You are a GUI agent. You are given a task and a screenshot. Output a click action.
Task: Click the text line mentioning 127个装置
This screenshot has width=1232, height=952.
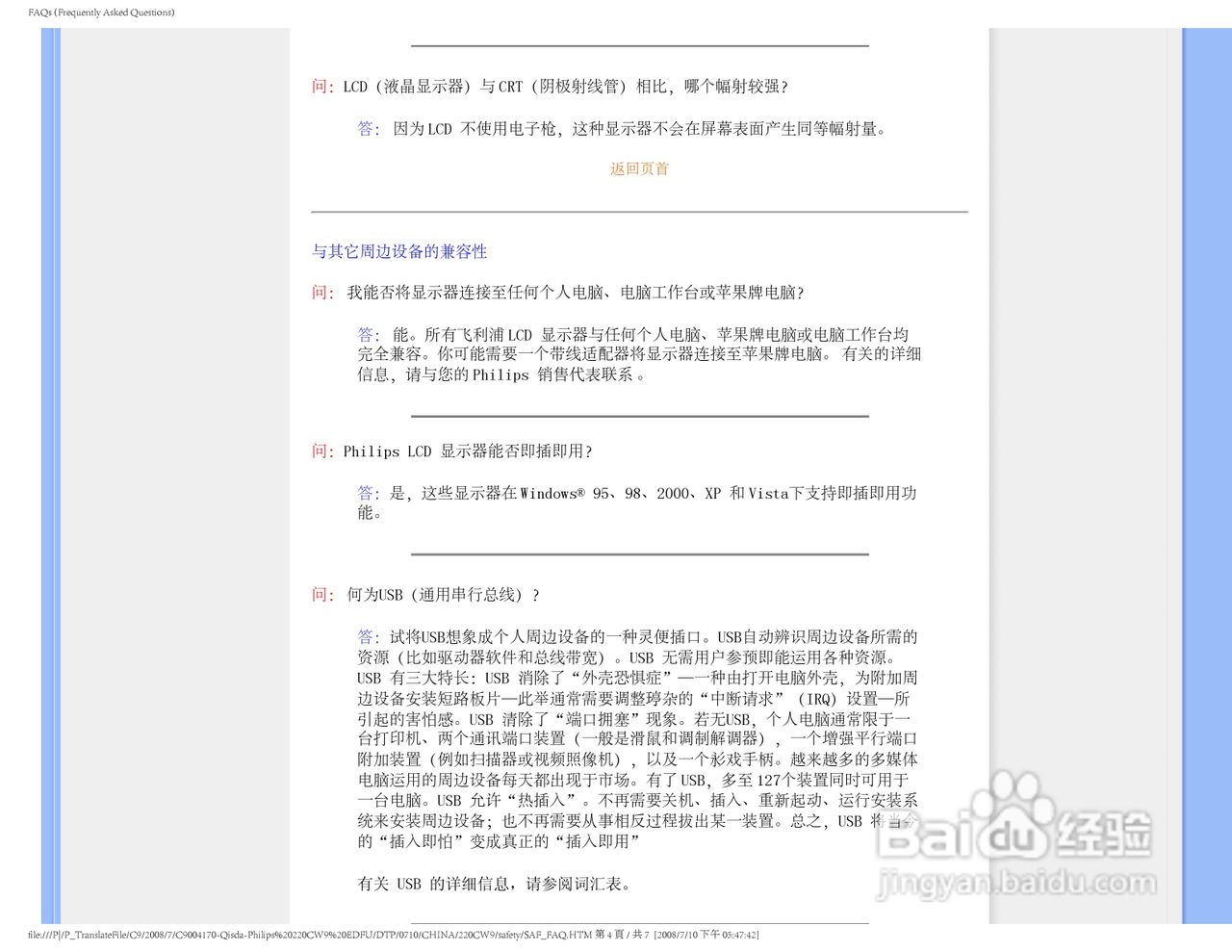pyautogui.click(x=633, y=780)
